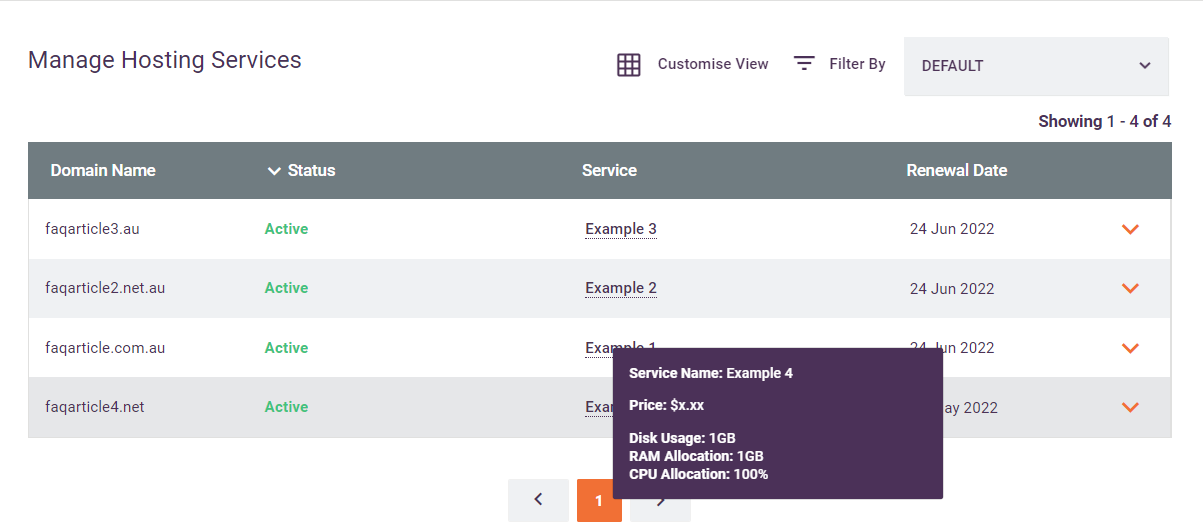Select domain faqarticle2.net.au
This screenshot has width=1203, height=532.
point(105,288)
